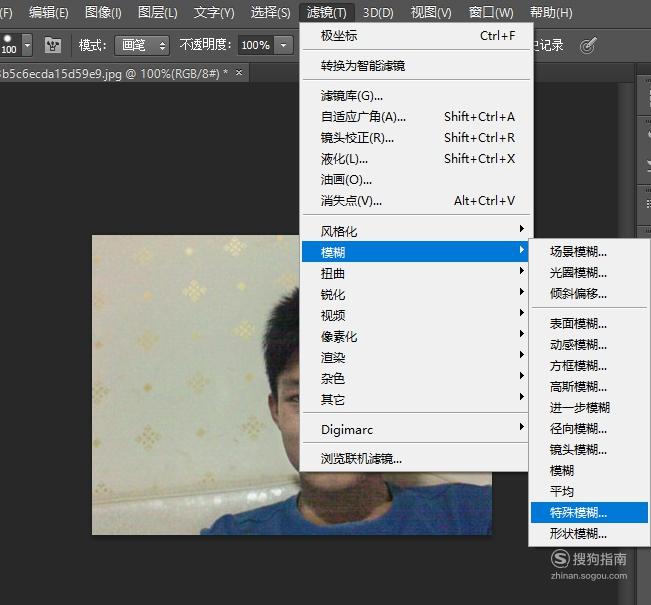Select 倾斜偏移... blur filter
651x605 pixels.
pos(590,294)
